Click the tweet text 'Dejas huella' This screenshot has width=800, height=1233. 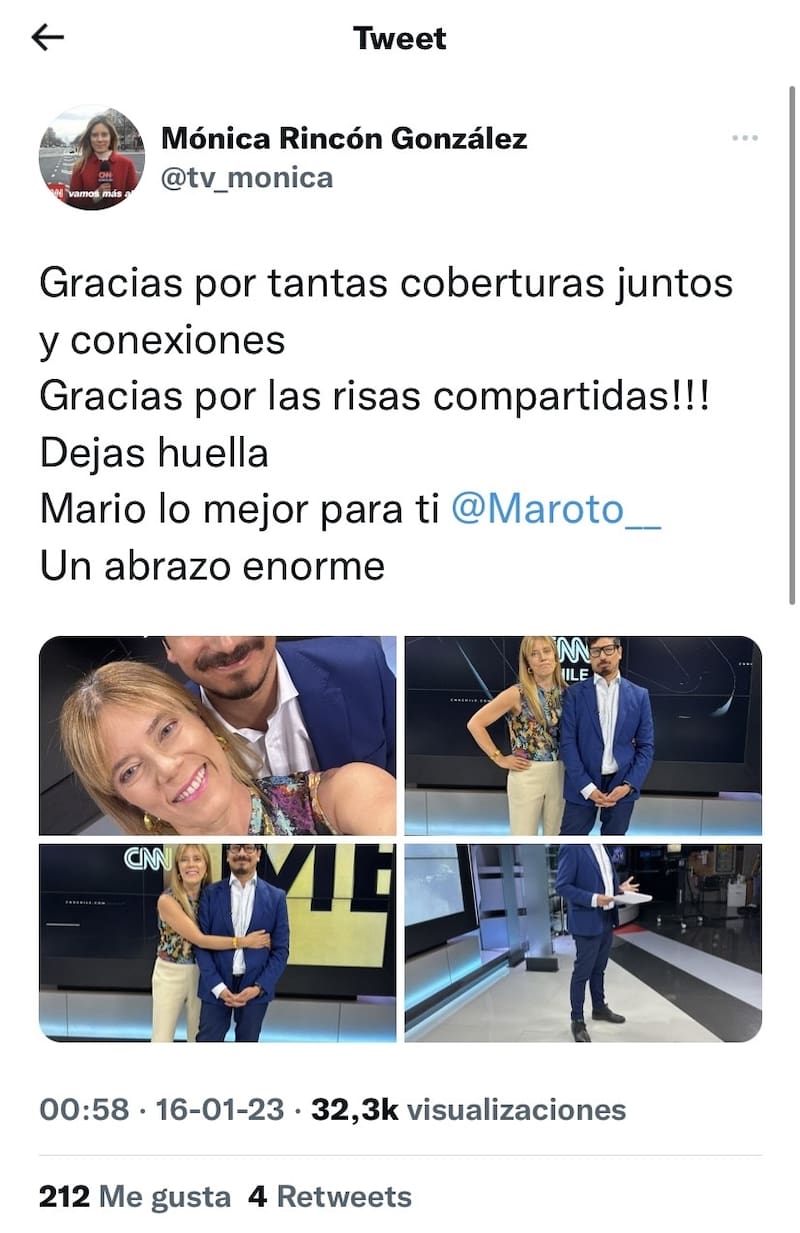pyautogui.click(x=154, y=454)
